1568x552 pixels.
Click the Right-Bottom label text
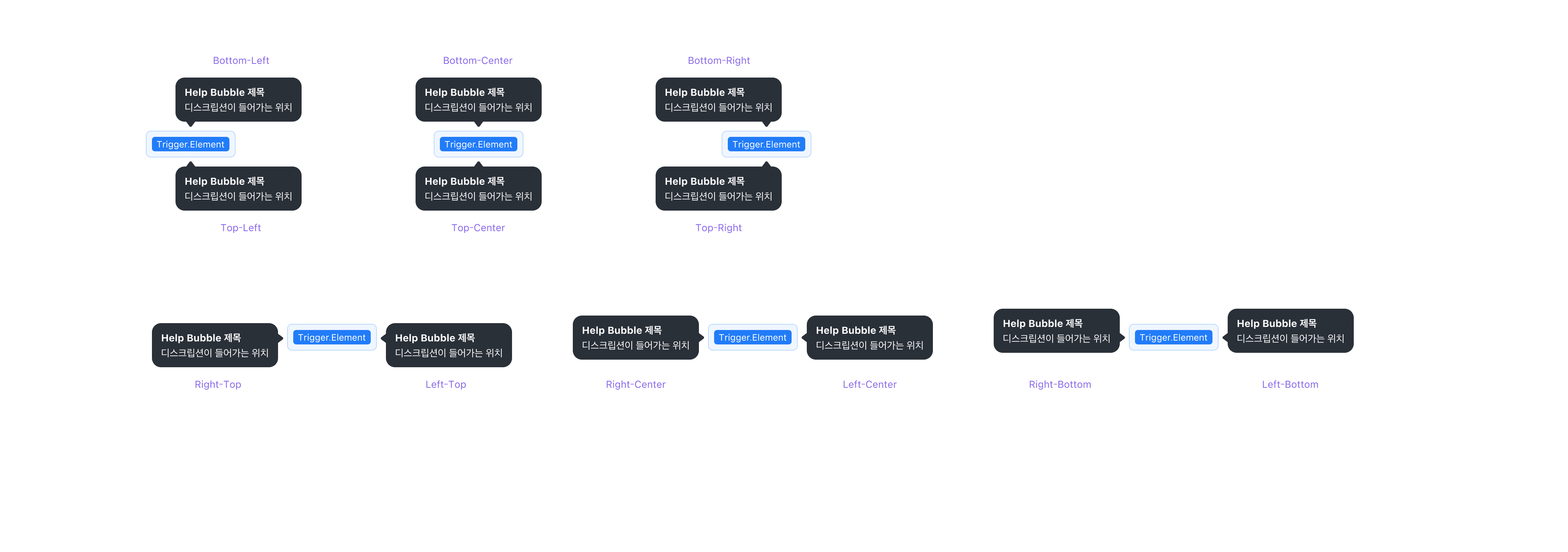click(x=1060, y=384)
